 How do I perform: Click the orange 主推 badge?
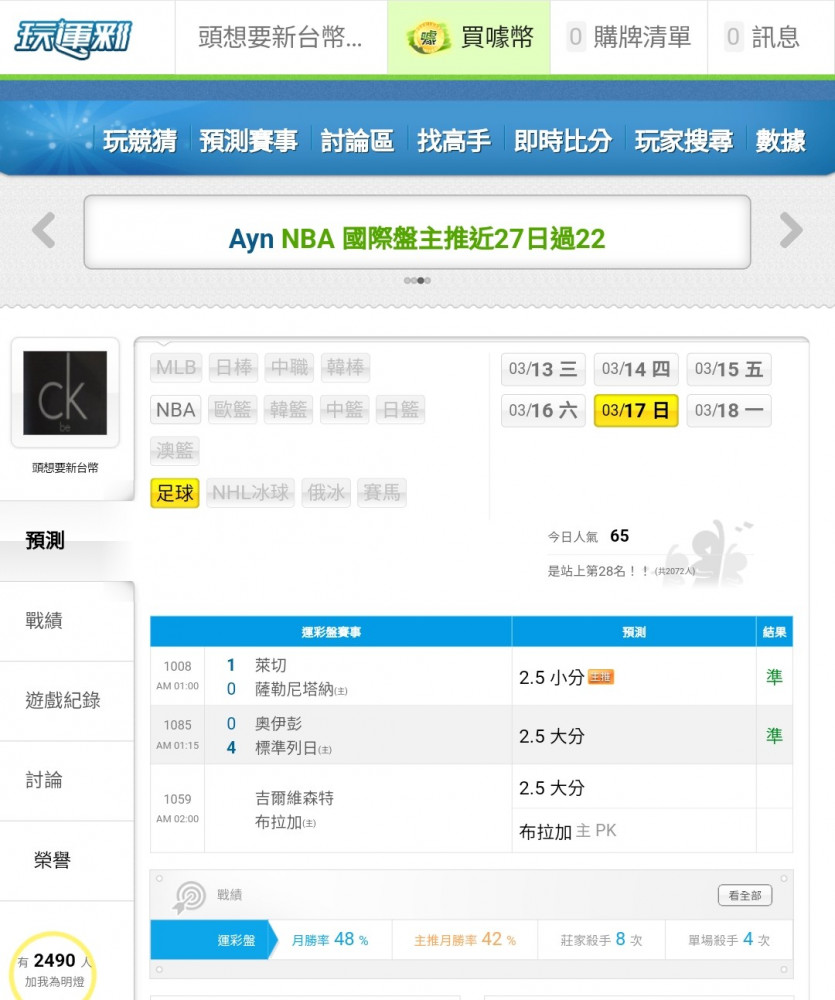tap(601, 677)
